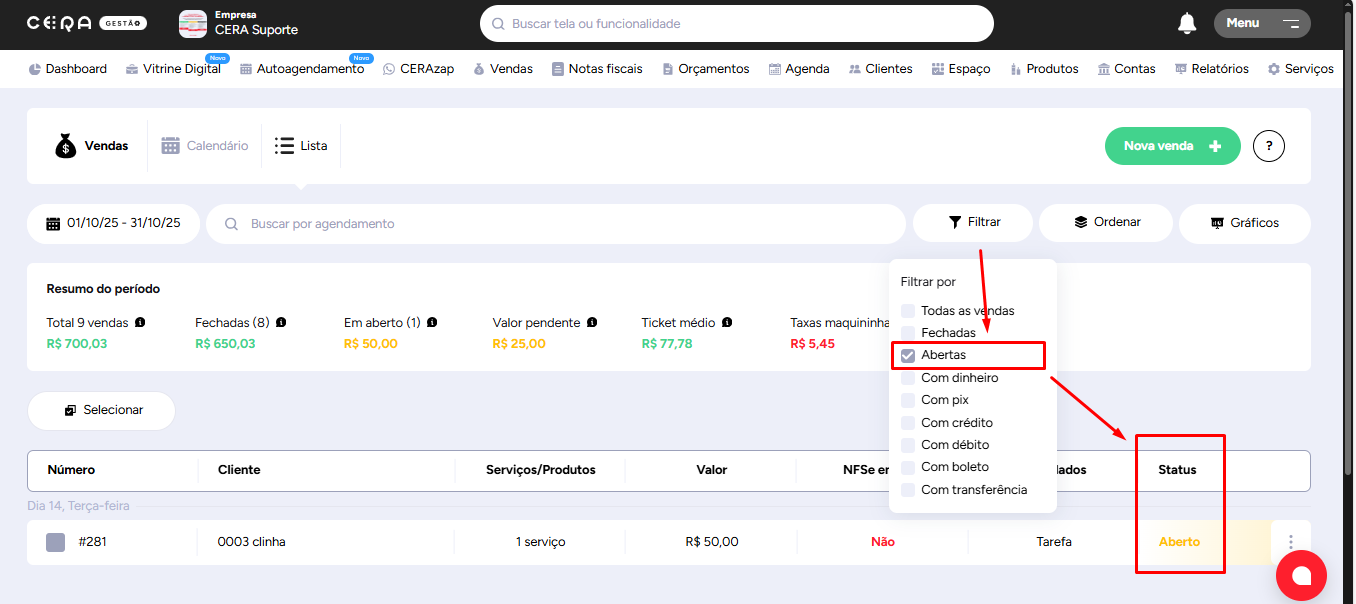
Task: Switch to the Calendário view tab
Action: point(205,146)
